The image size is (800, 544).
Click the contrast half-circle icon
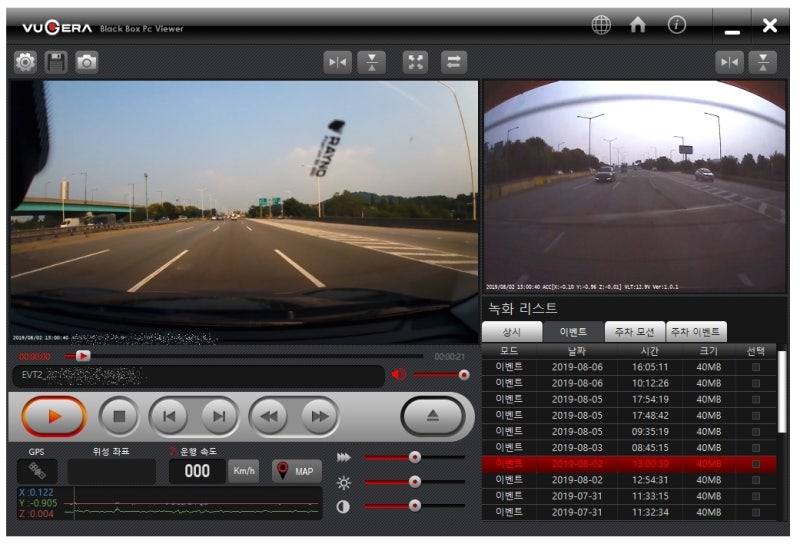point(343,507)
